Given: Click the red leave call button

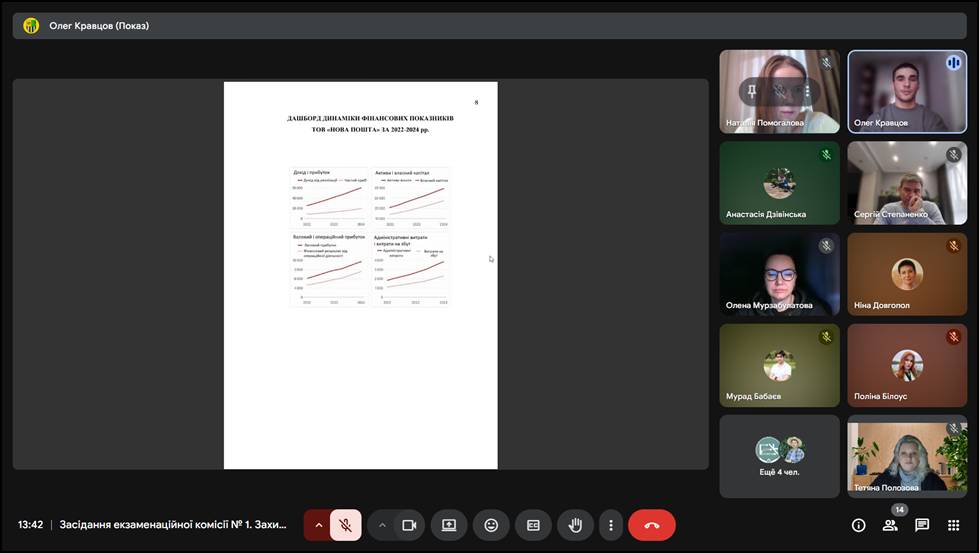Looking at the screenshot, I should point(652,525).
